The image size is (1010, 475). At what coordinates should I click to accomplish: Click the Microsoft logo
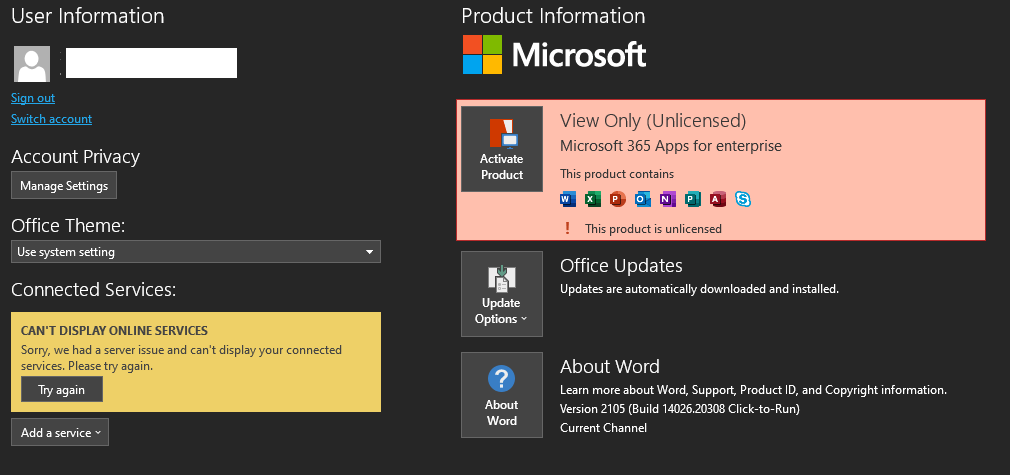click(555, 54)
